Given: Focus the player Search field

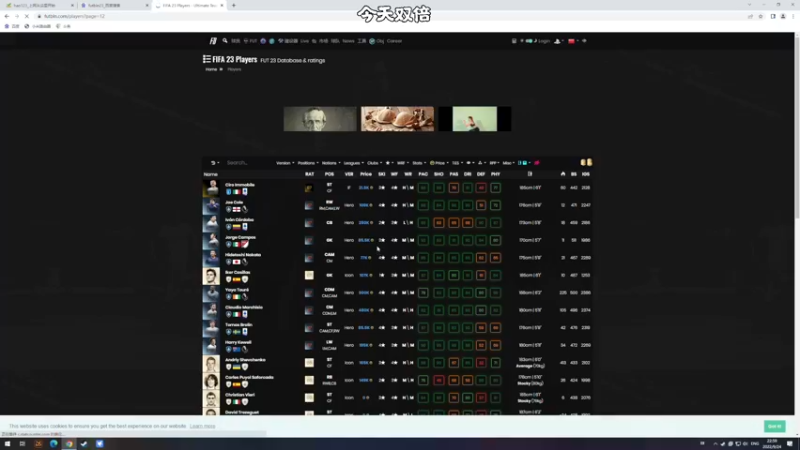Looking at the screenshot, I should point(247,163).
